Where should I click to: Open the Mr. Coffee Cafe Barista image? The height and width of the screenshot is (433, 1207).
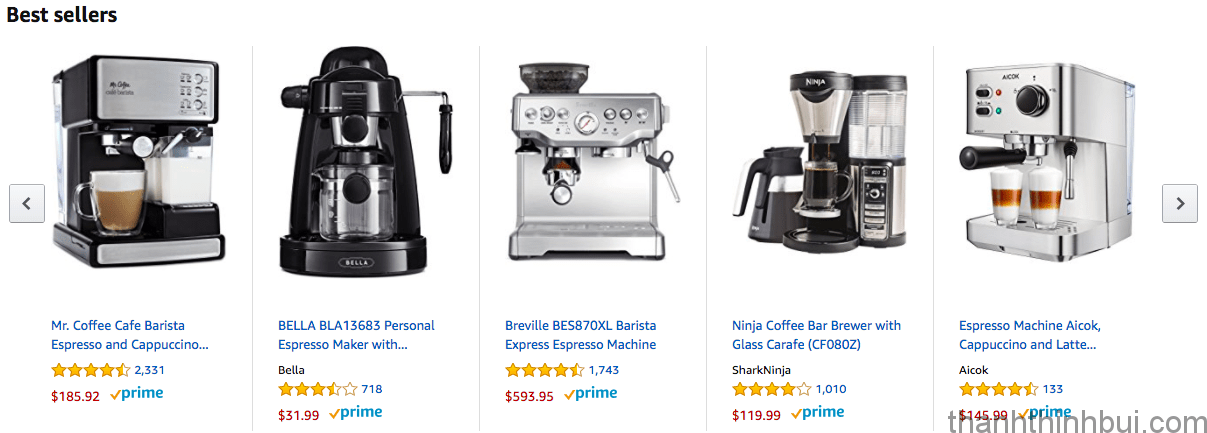click(x=139, y=160)
